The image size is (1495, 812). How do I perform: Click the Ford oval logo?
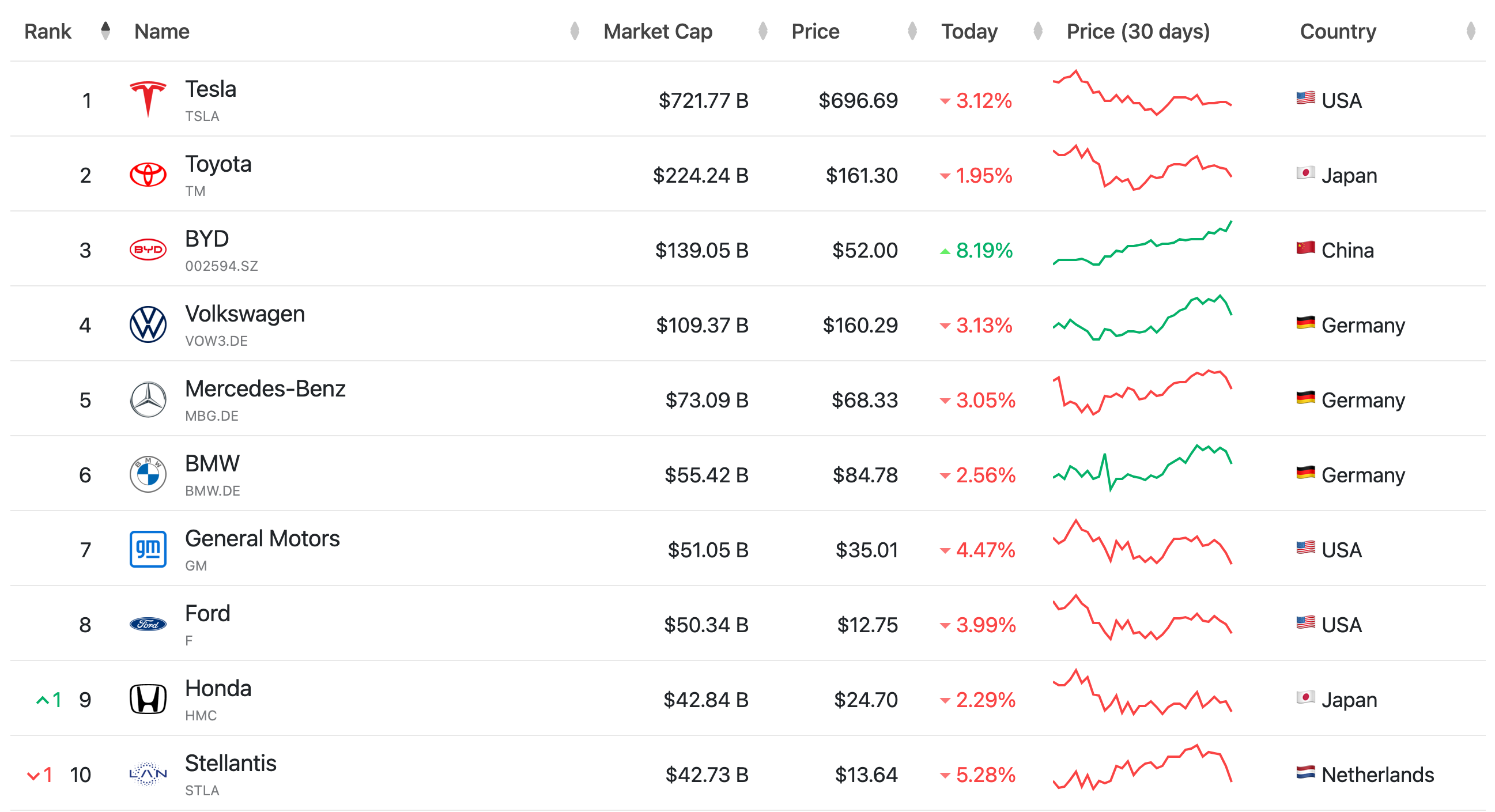point(148,625)
